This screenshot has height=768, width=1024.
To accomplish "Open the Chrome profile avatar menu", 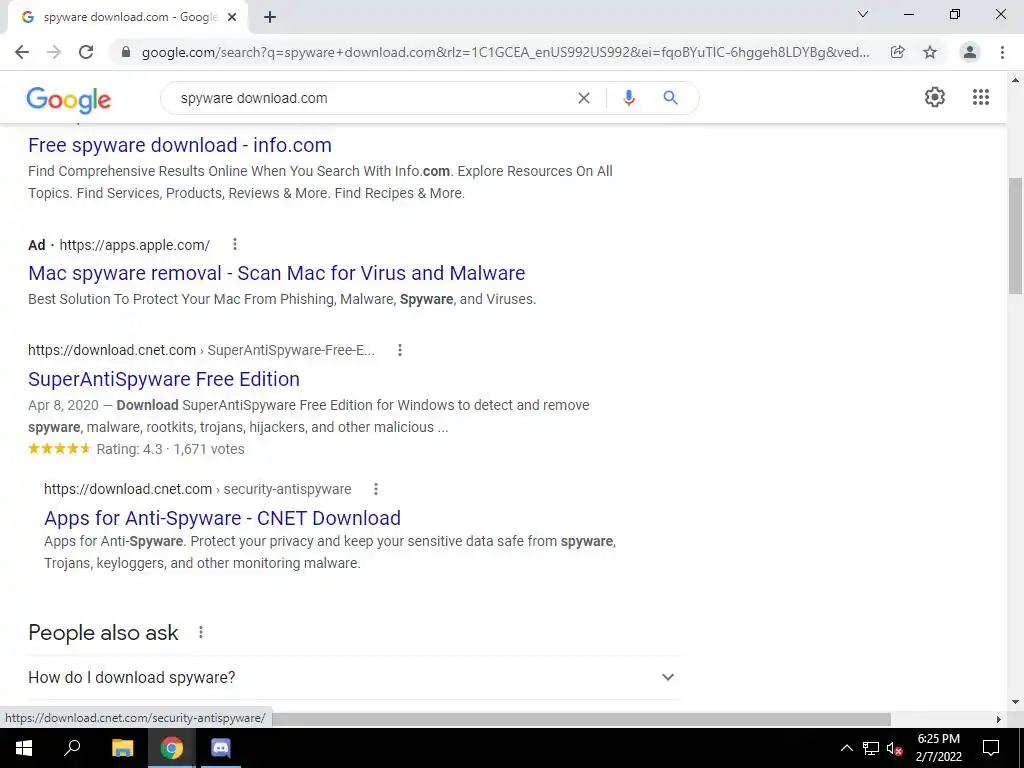I will tap(970, 52).
